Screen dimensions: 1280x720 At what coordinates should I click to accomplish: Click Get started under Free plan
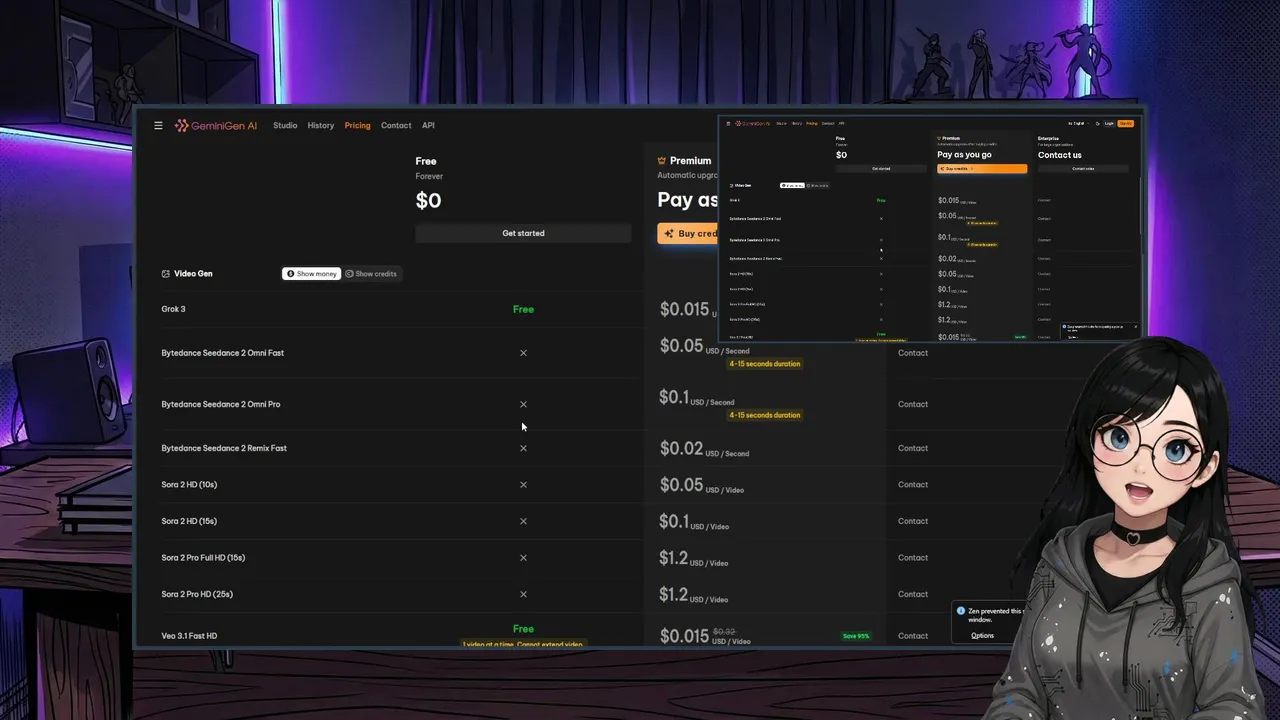(x=523, y=233)
